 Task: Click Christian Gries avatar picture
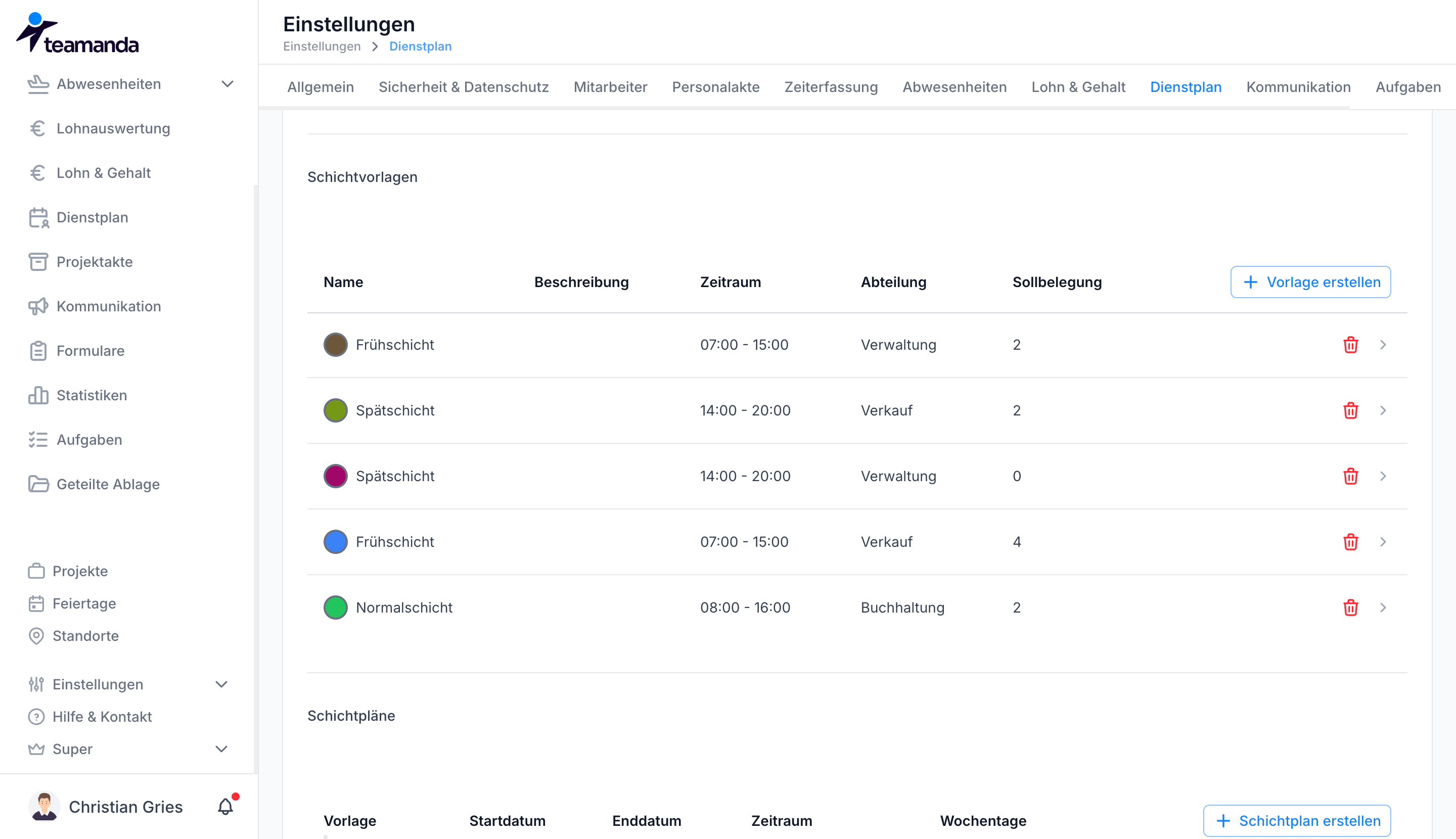coord(44,806)
